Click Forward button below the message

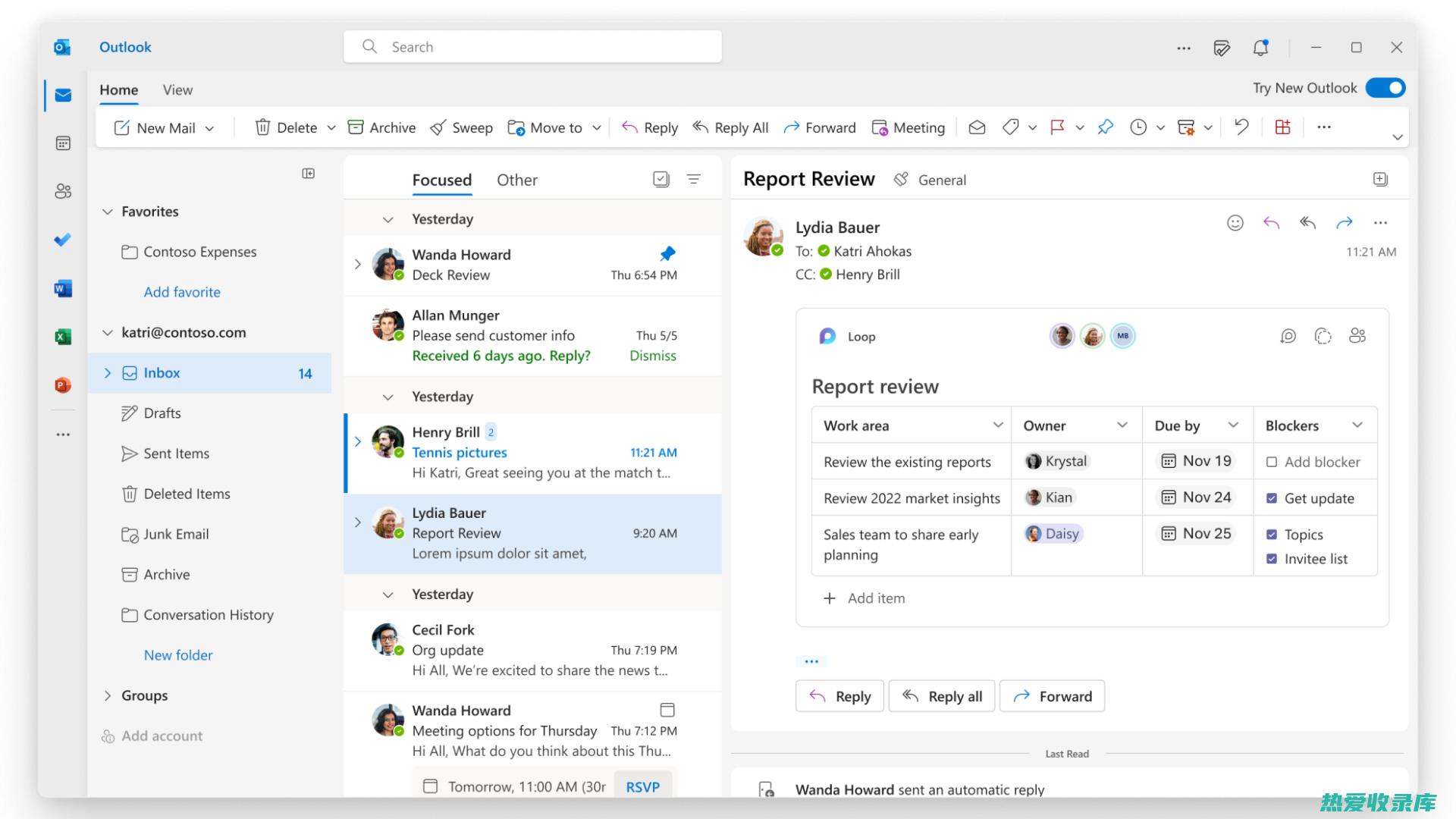coord(1053,696)
